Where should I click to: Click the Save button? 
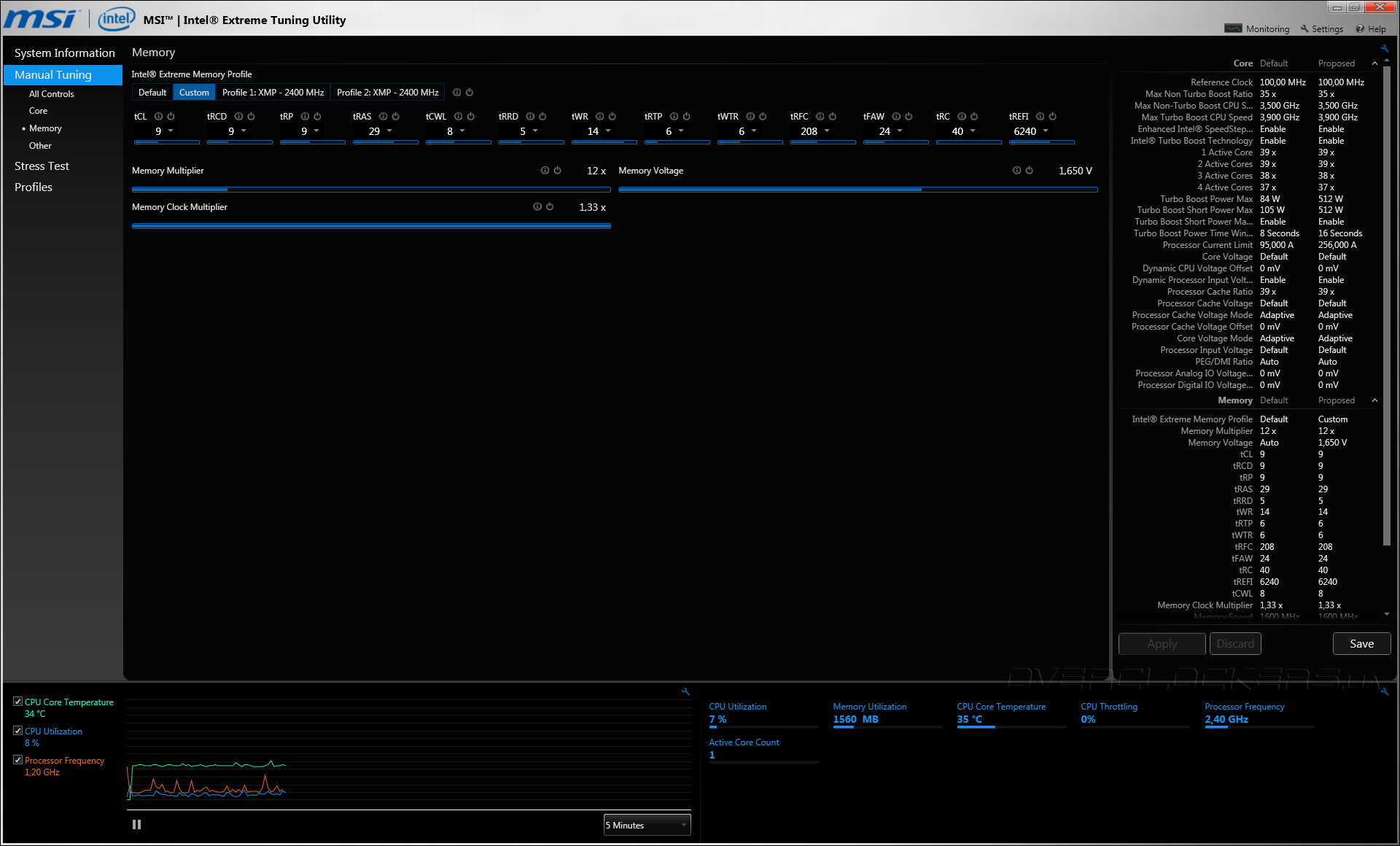(x=1361, y=644)
